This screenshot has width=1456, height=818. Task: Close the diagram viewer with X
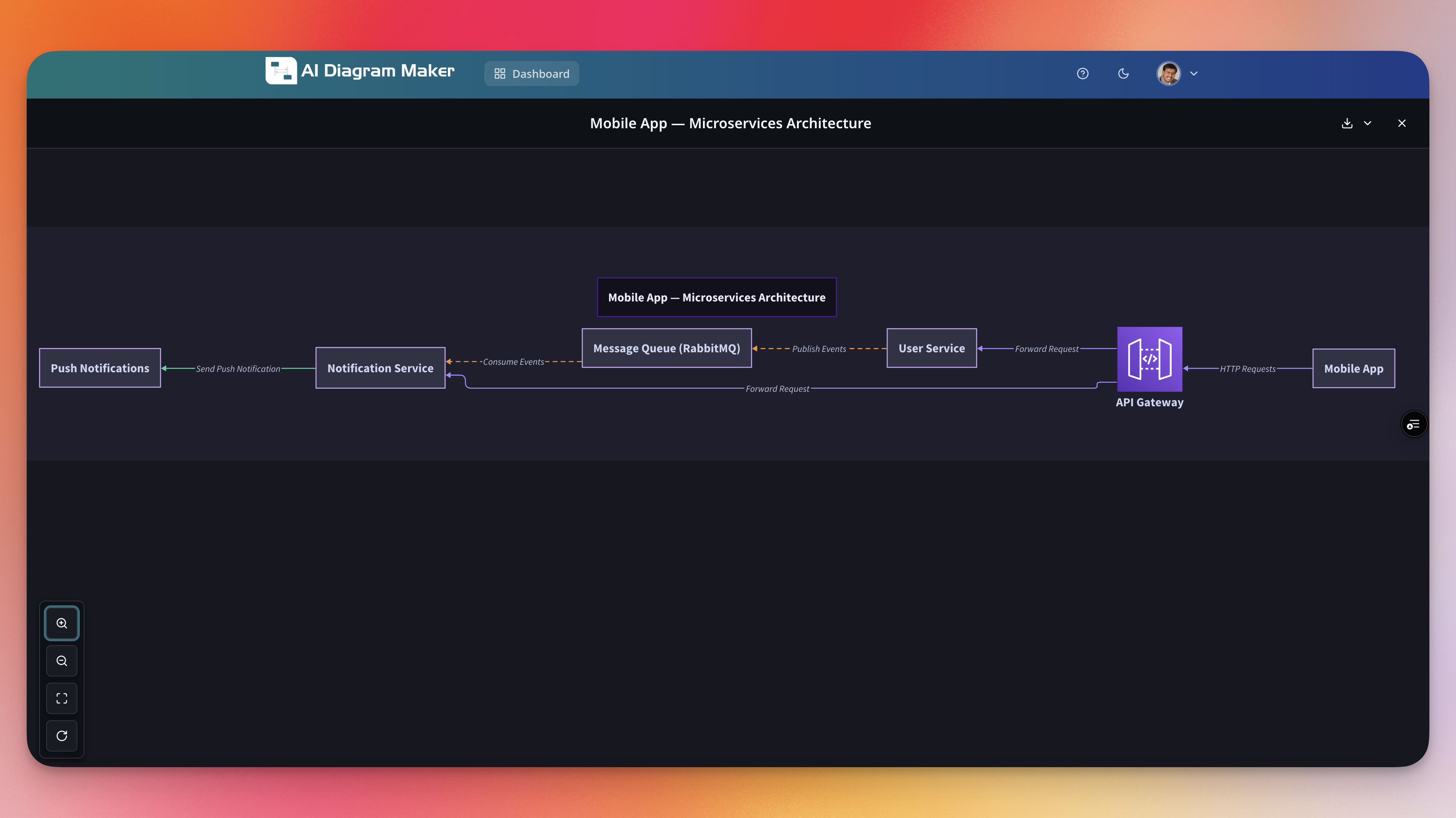[x=1402, y=123]
